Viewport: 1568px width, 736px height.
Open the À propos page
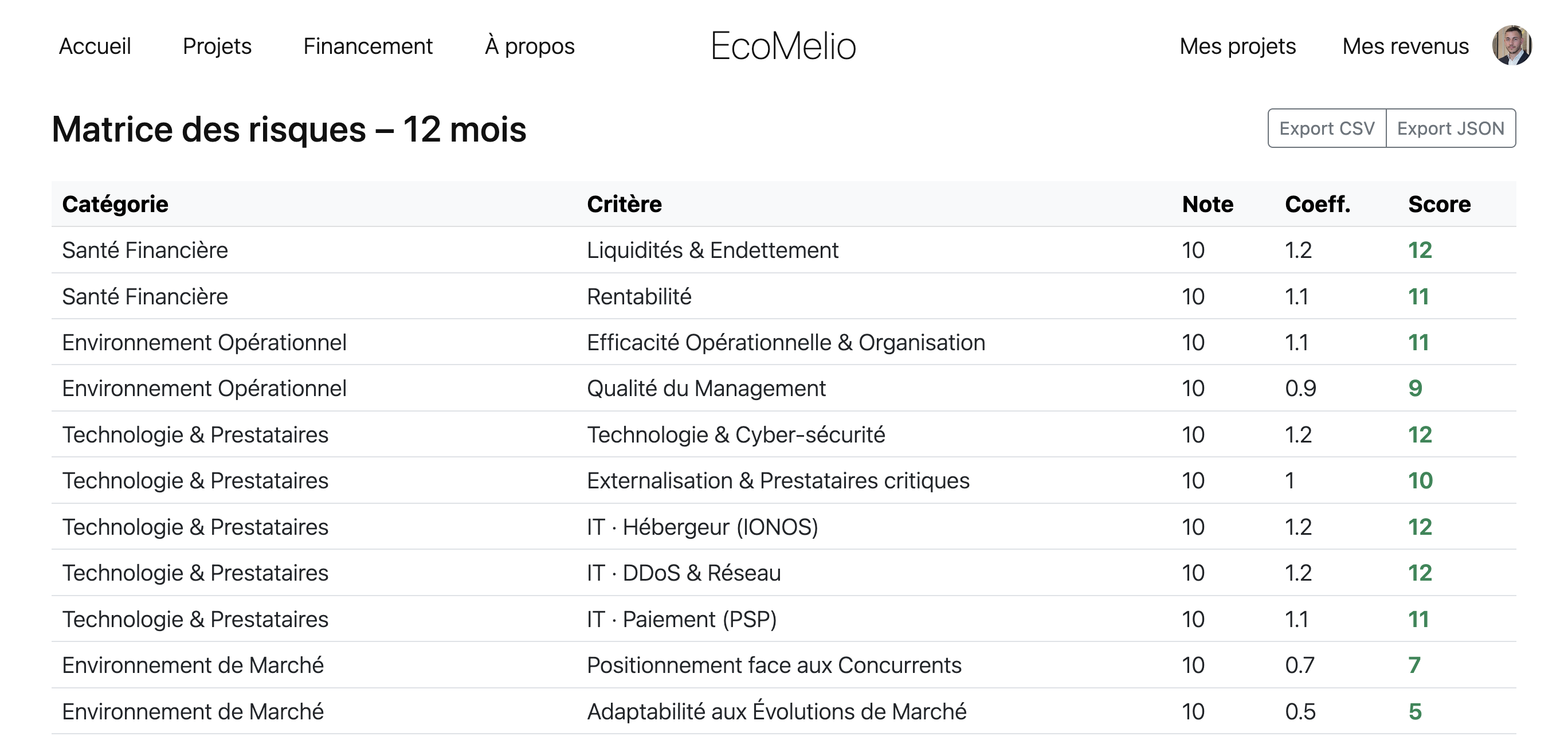[530, 46]
